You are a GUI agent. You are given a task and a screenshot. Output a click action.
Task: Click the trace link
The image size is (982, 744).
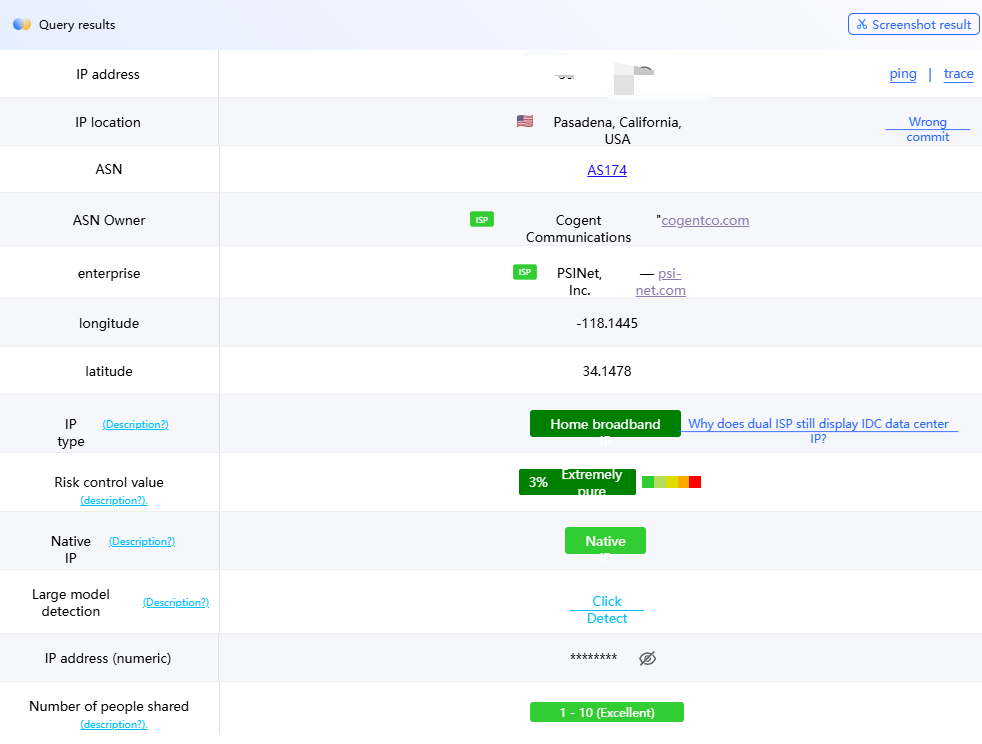click(x=958, y=74)
